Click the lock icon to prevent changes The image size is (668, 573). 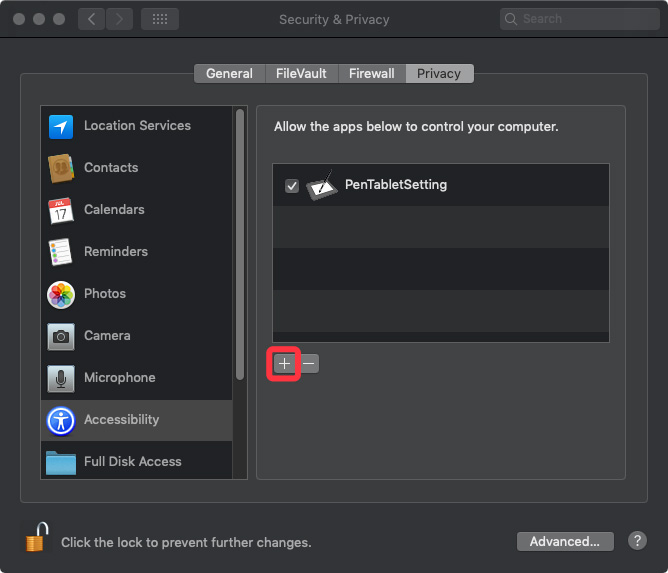pyautogui.click(x=37, y=538)
